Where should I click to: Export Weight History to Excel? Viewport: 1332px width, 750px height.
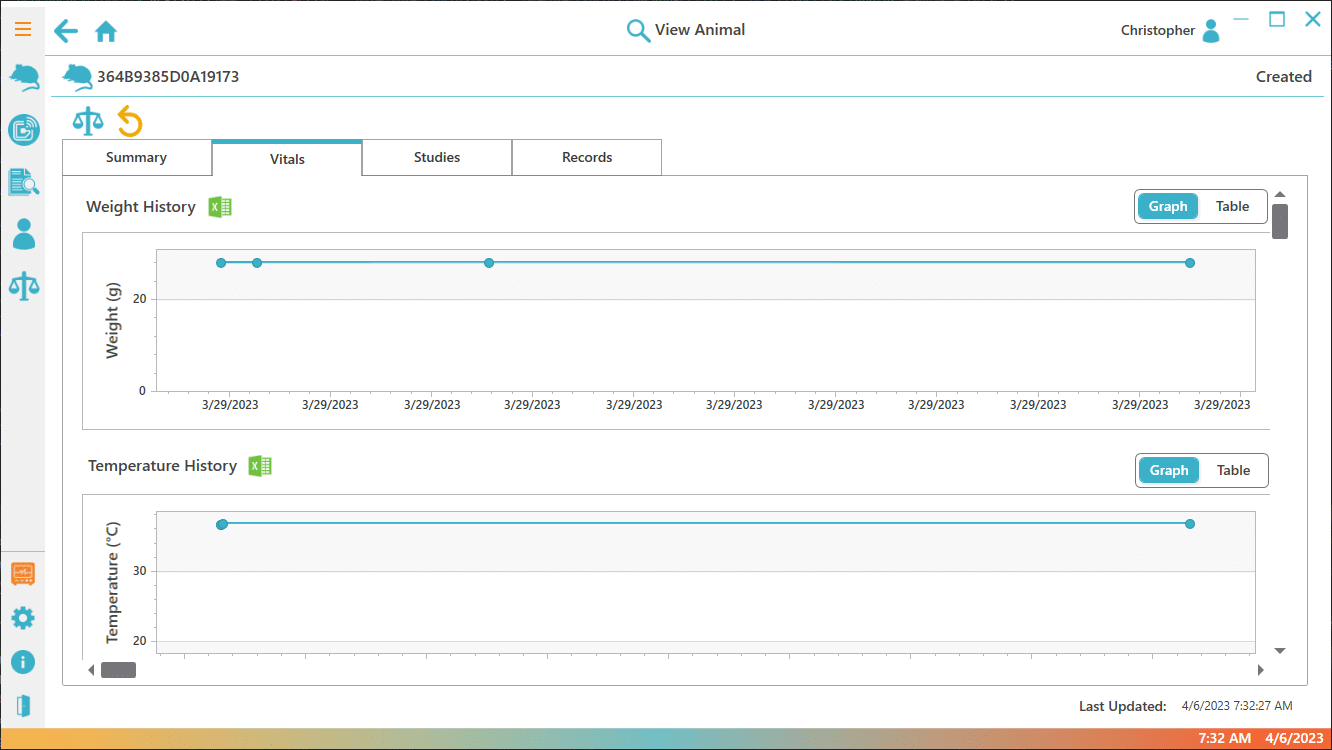tap(220, 207)
